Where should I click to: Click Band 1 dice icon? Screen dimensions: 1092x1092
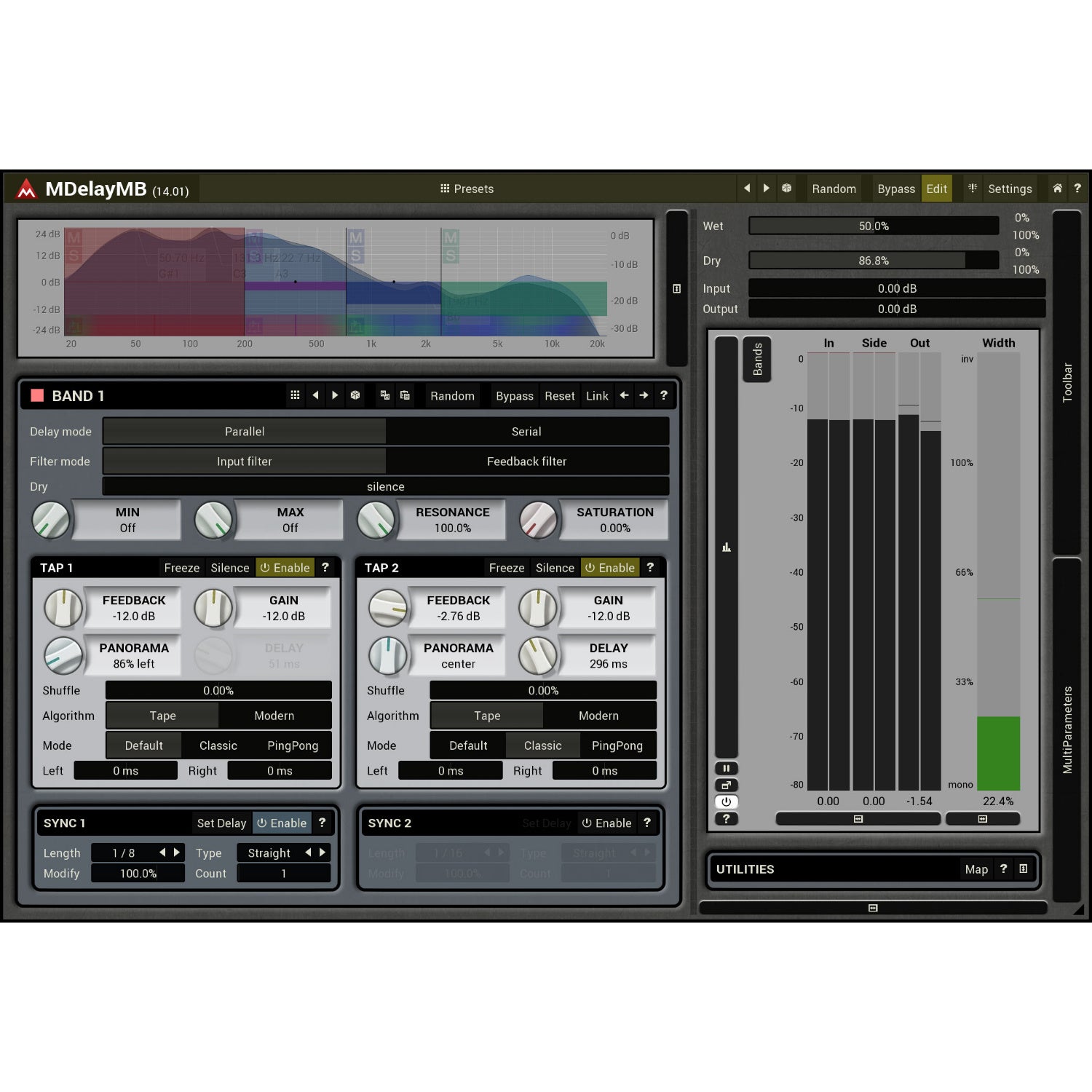(x=355, y=395)
